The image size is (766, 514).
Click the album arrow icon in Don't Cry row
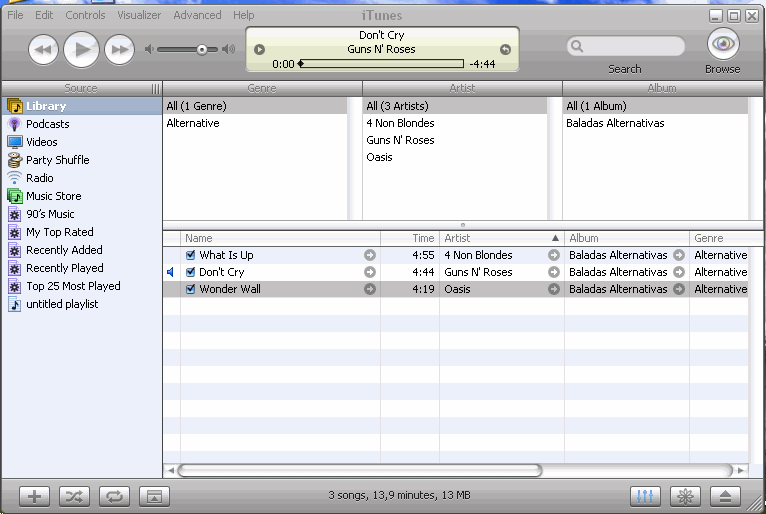coord(679,272)
